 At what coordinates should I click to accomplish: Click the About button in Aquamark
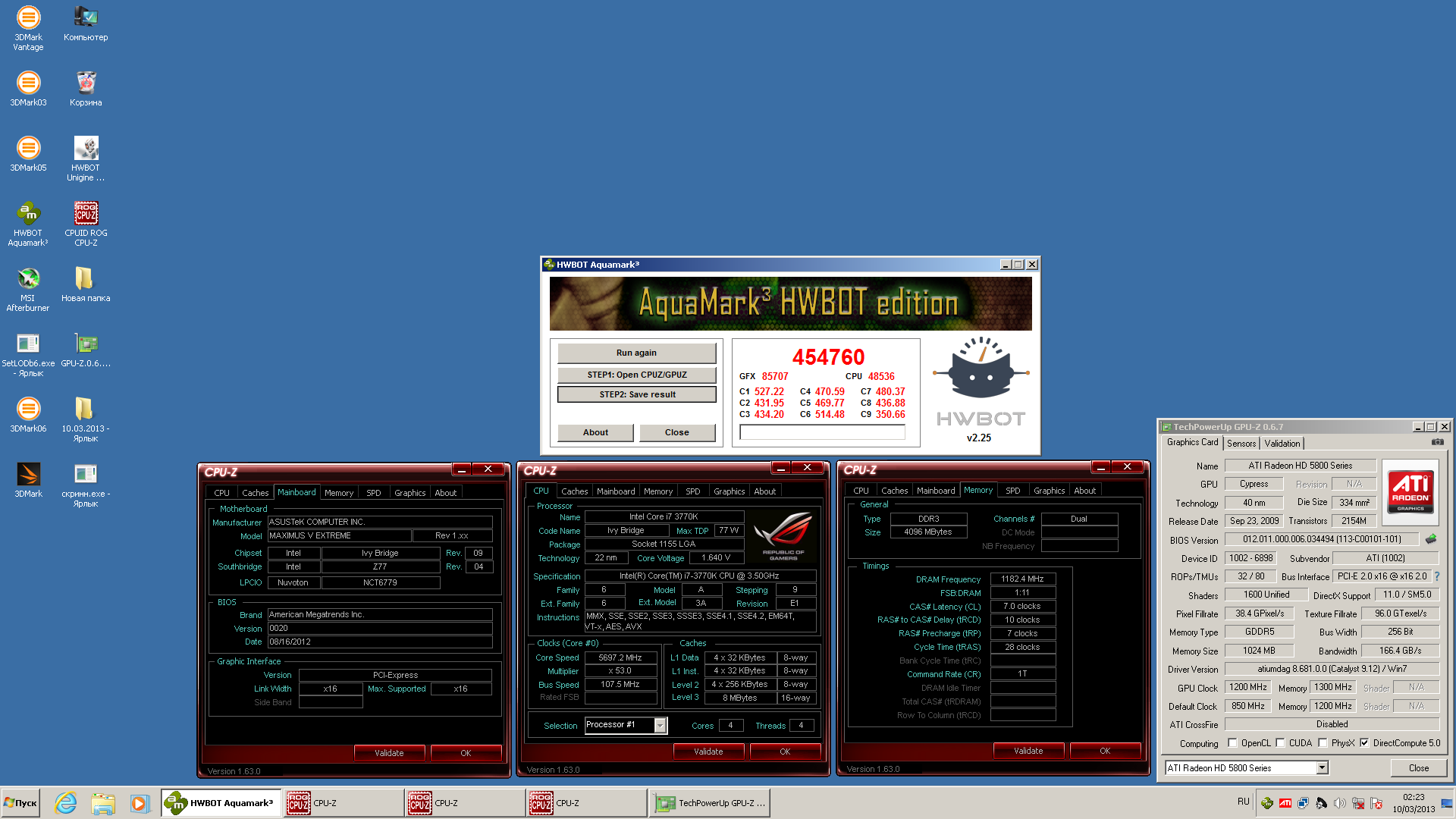(595, 432)
